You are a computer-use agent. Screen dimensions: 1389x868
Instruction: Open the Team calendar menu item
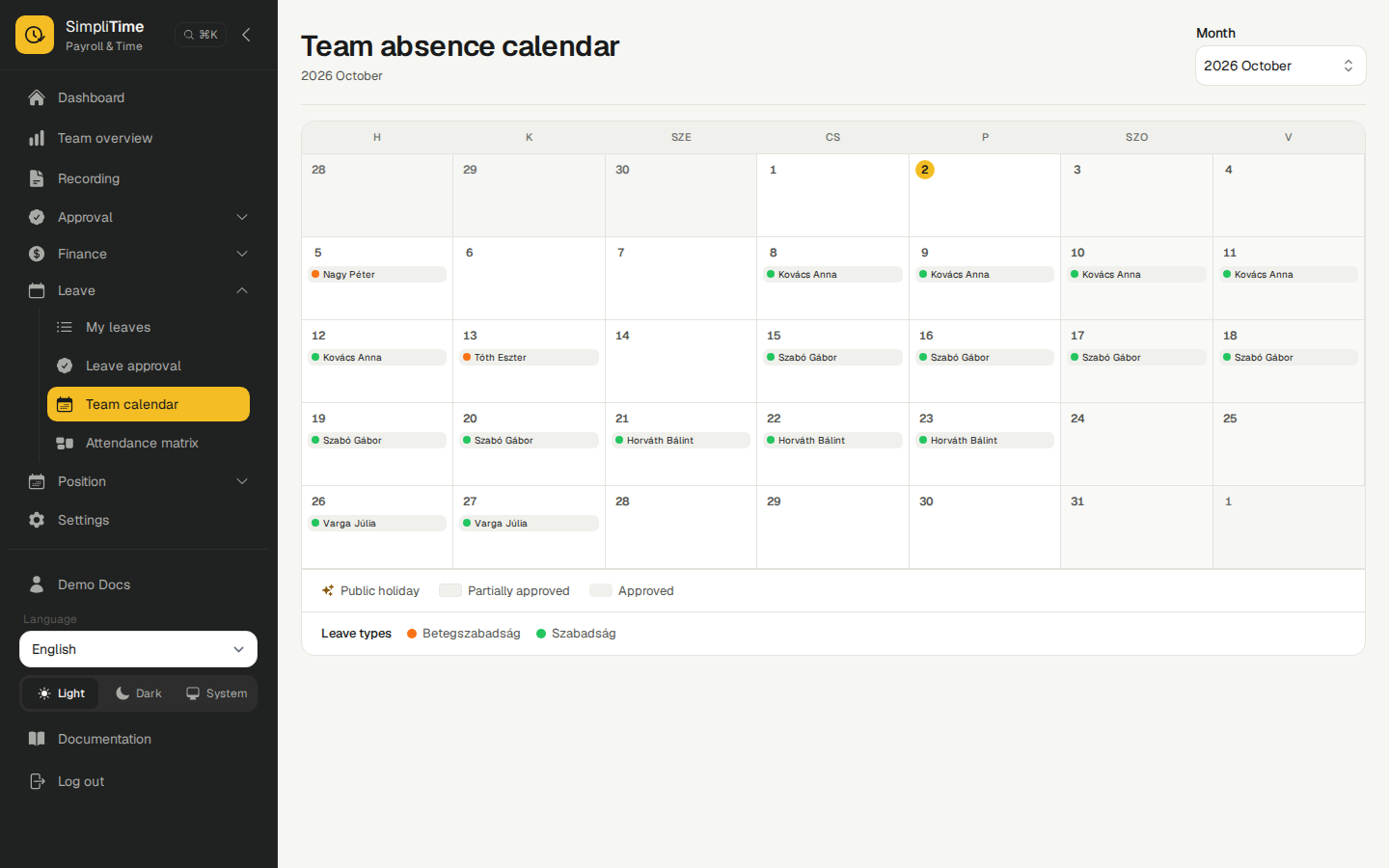(x=149, y=404)
